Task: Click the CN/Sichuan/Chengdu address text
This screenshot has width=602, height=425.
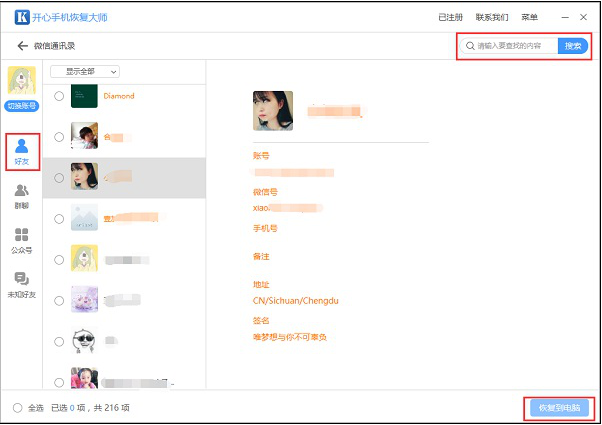Action: click(296, 301)
